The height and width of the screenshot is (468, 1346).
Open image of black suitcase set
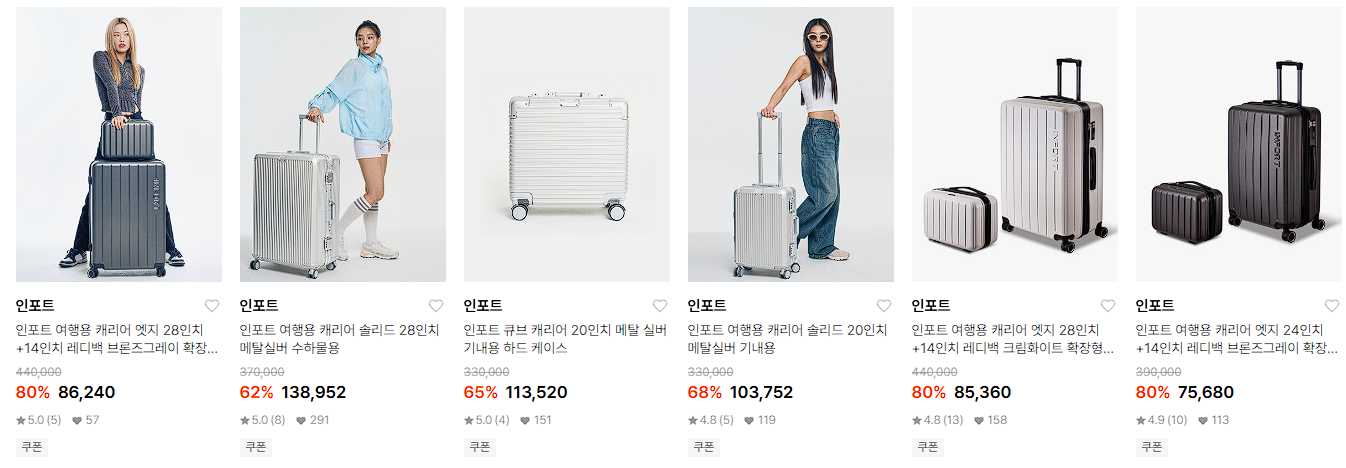[x=1239, y=144]
